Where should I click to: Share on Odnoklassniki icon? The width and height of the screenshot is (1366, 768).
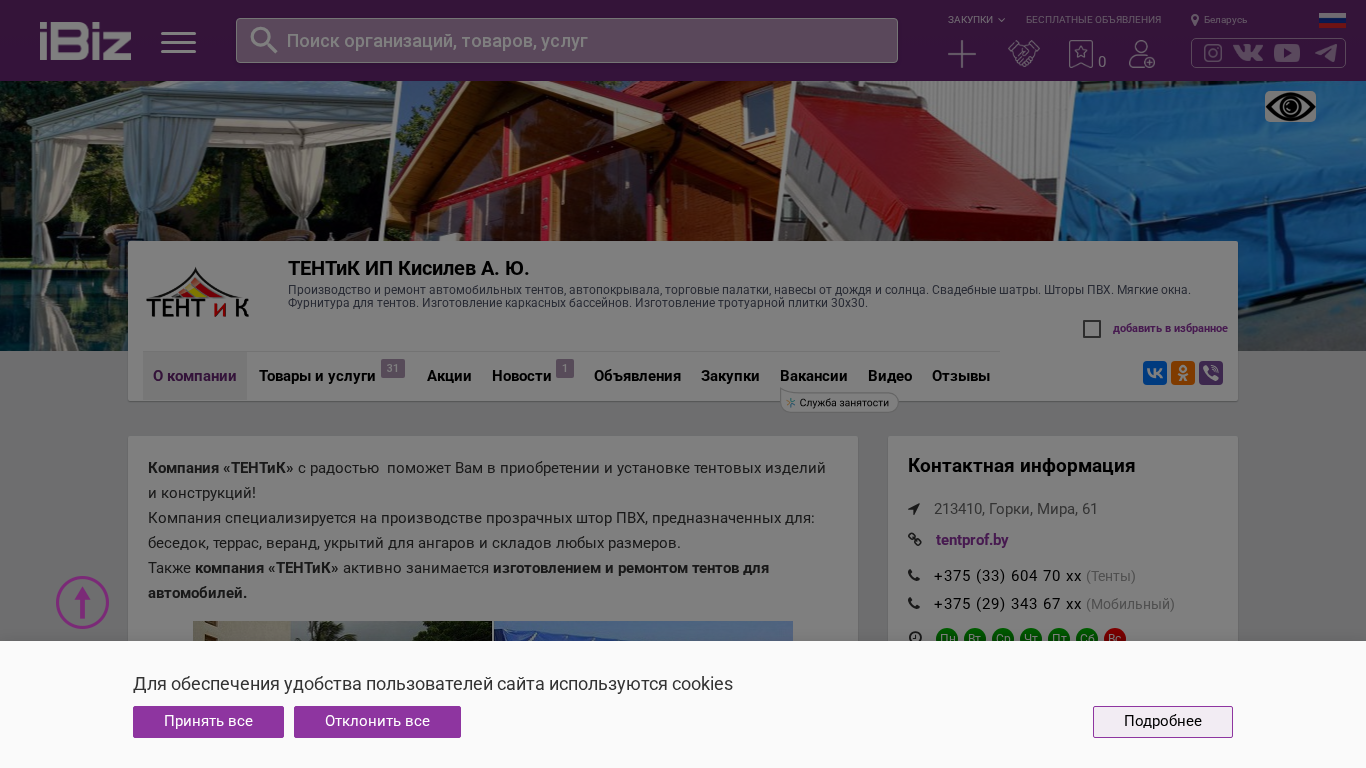pos(1183,373)
